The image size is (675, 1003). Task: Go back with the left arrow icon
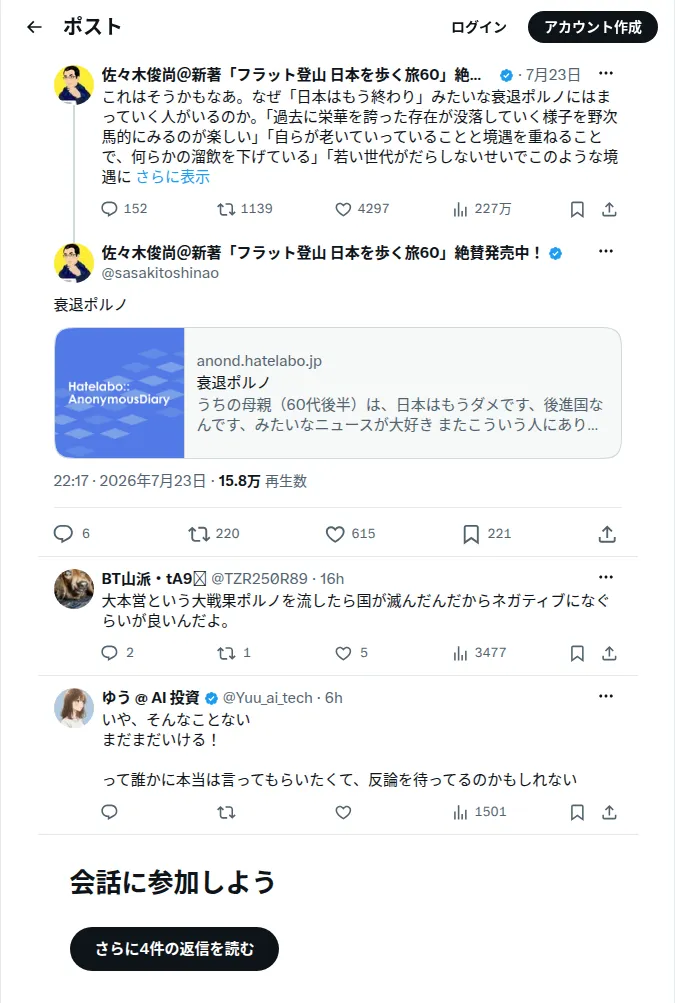point(34,27)
